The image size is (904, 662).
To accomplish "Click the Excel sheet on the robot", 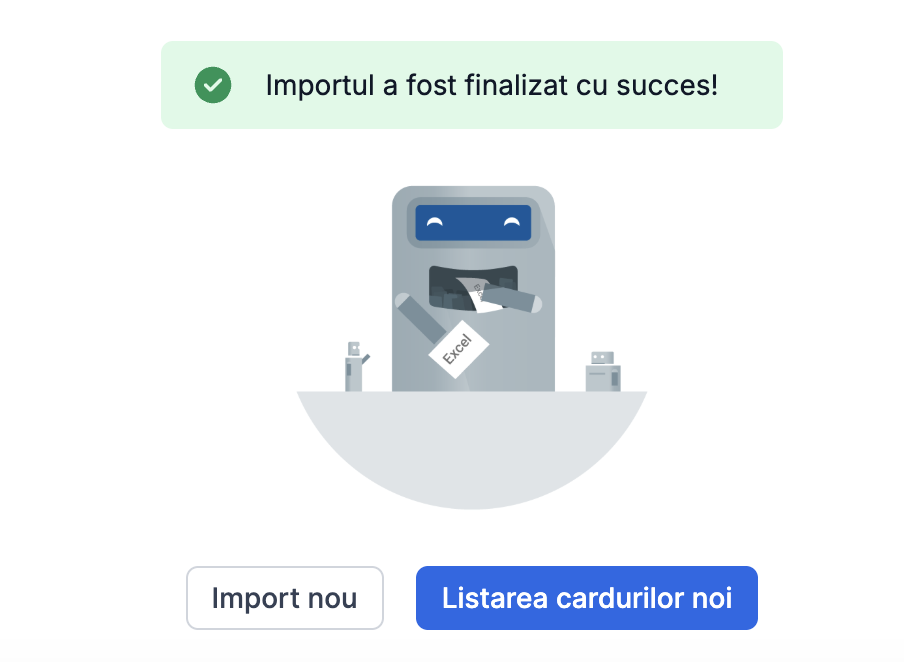I will [x=458, y=349].
